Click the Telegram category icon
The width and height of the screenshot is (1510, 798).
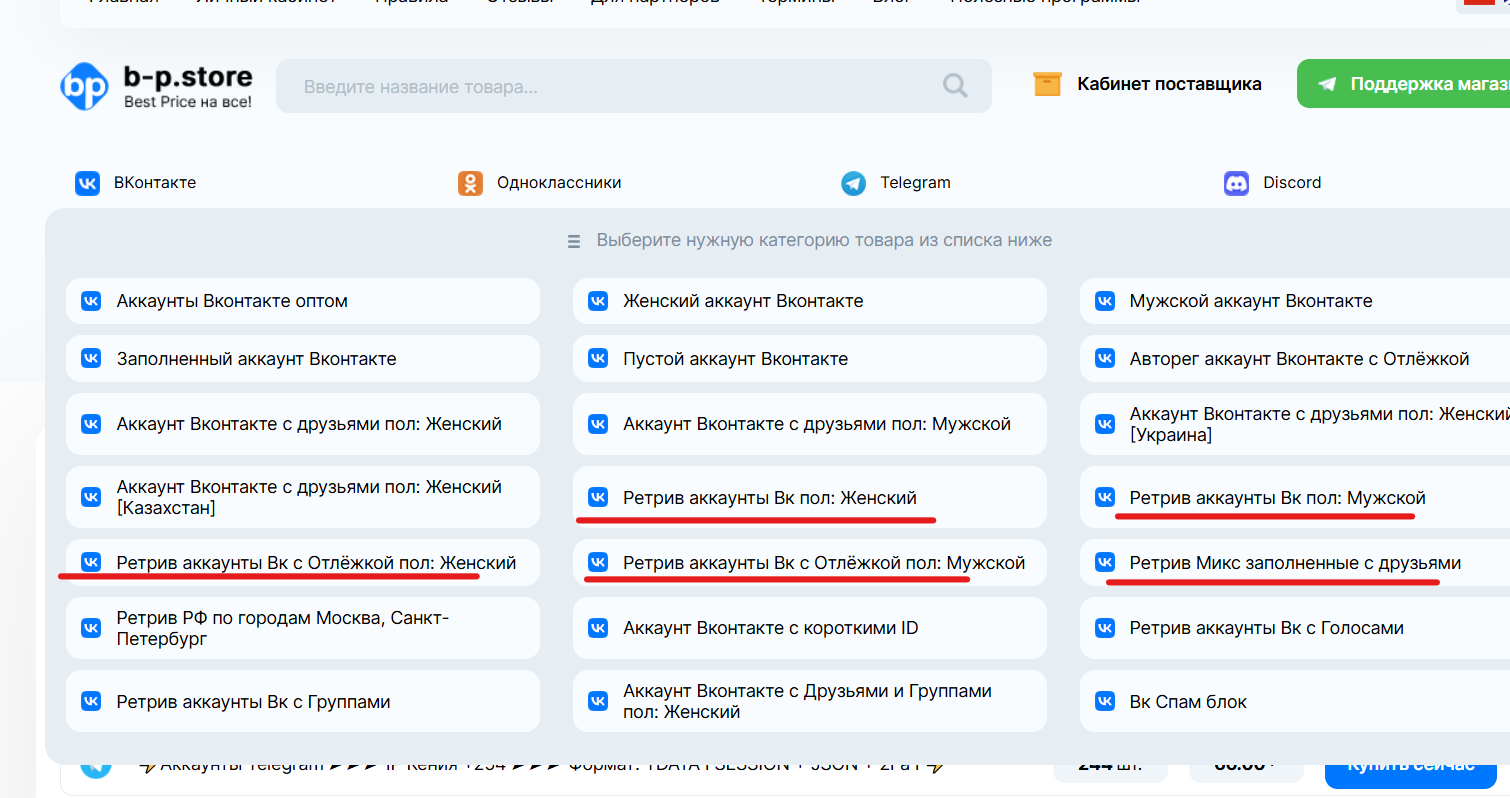pyautogui.click(x=853, y=183)
